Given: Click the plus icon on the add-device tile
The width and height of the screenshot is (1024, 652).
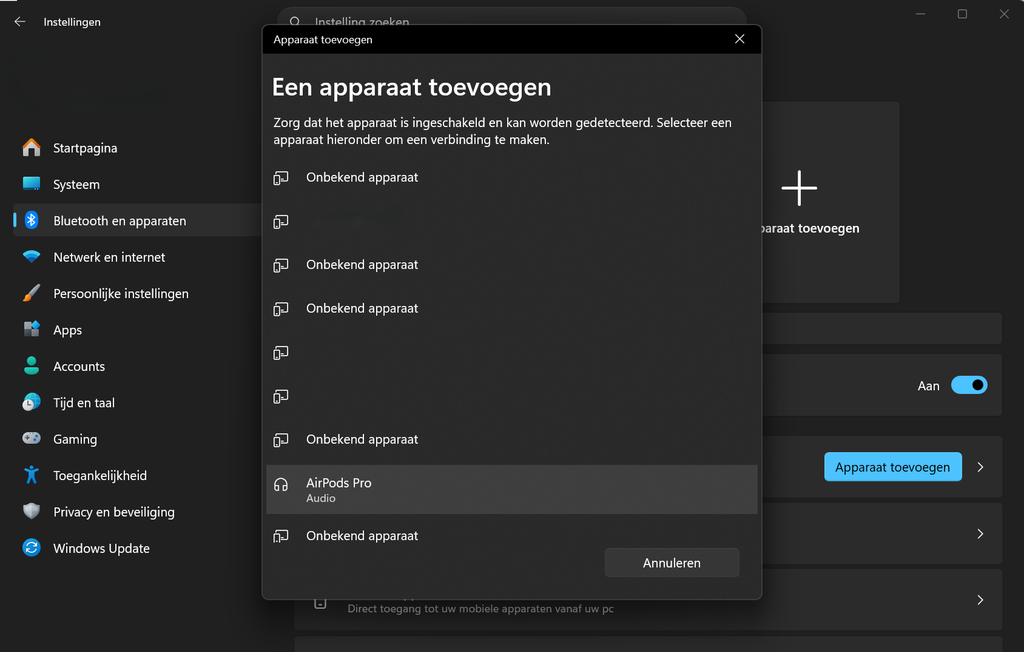Looking at the screenshot, I should click(799, 188).
